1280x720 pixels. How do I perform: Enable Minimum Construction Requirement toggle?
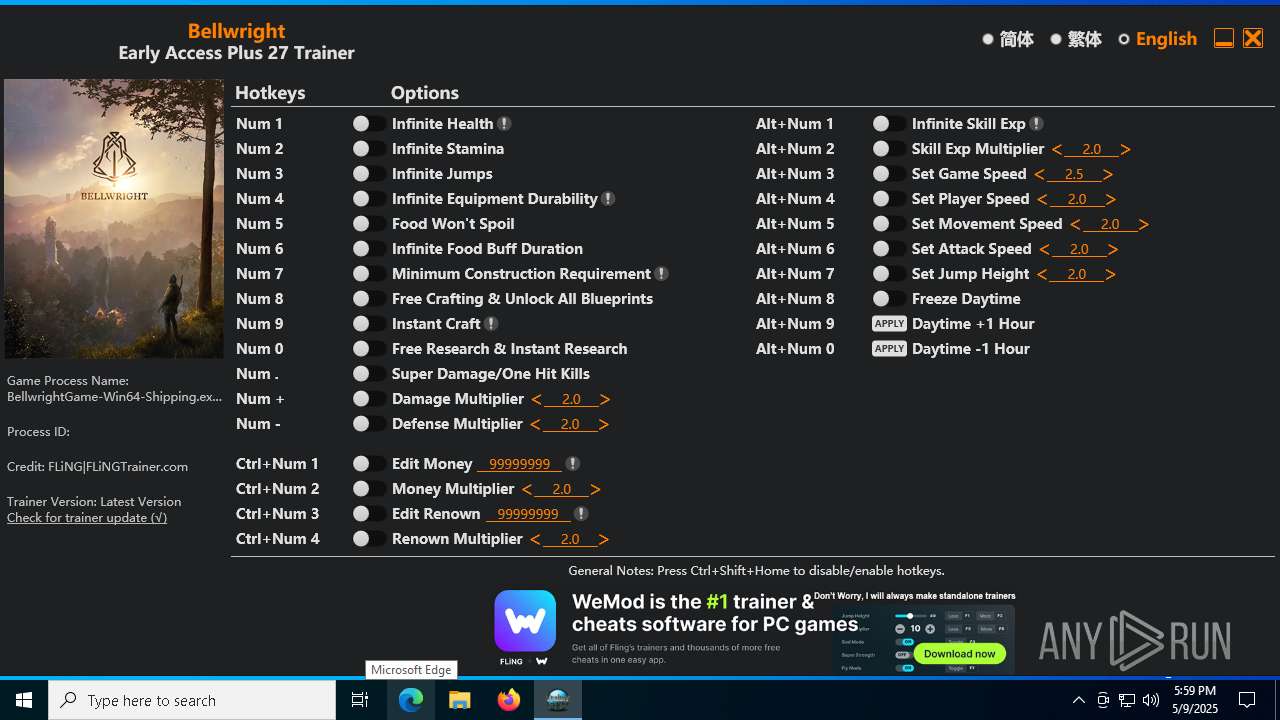[369, 274]
